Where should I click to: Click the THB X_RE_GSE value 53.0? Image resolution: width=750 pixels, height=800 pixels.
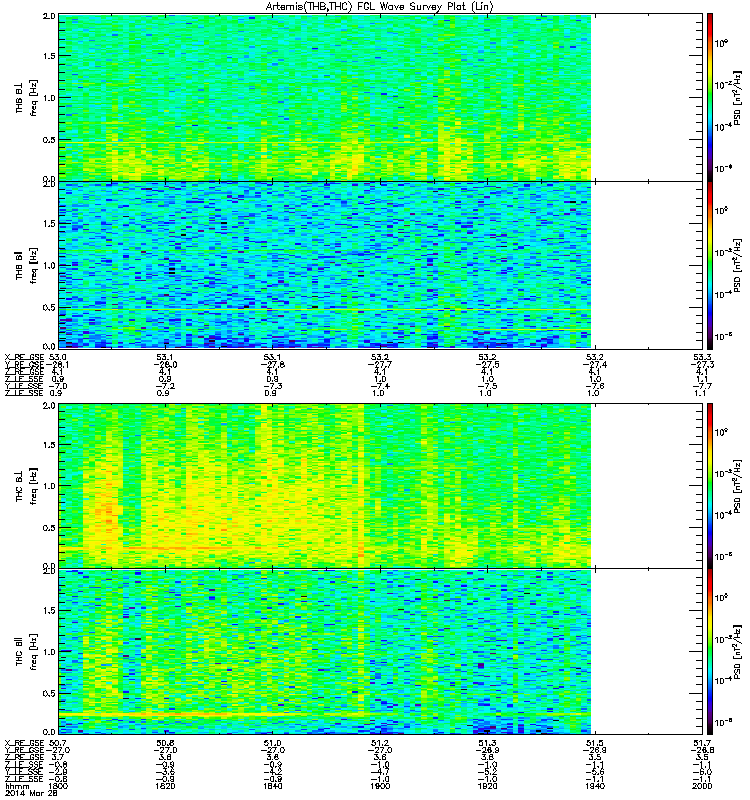pos(58,357)
